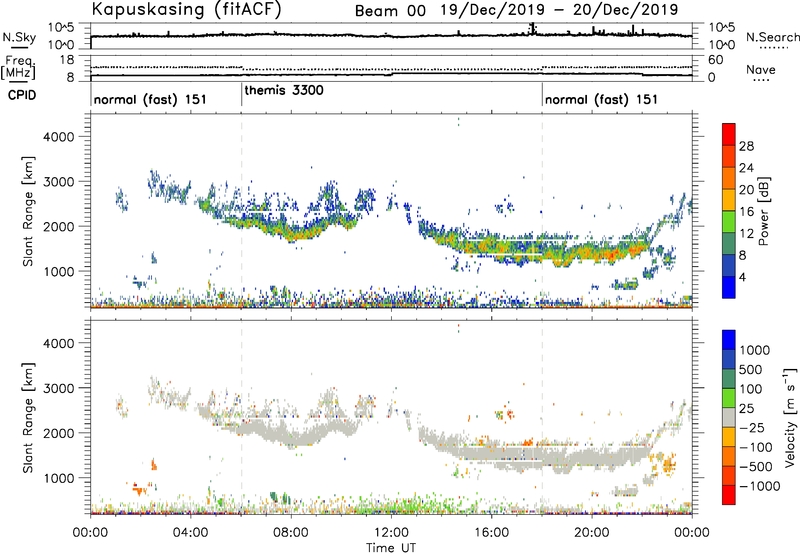Select the 16:00 time axis label
Screen dimensions: 800x554
click(491, 533)
